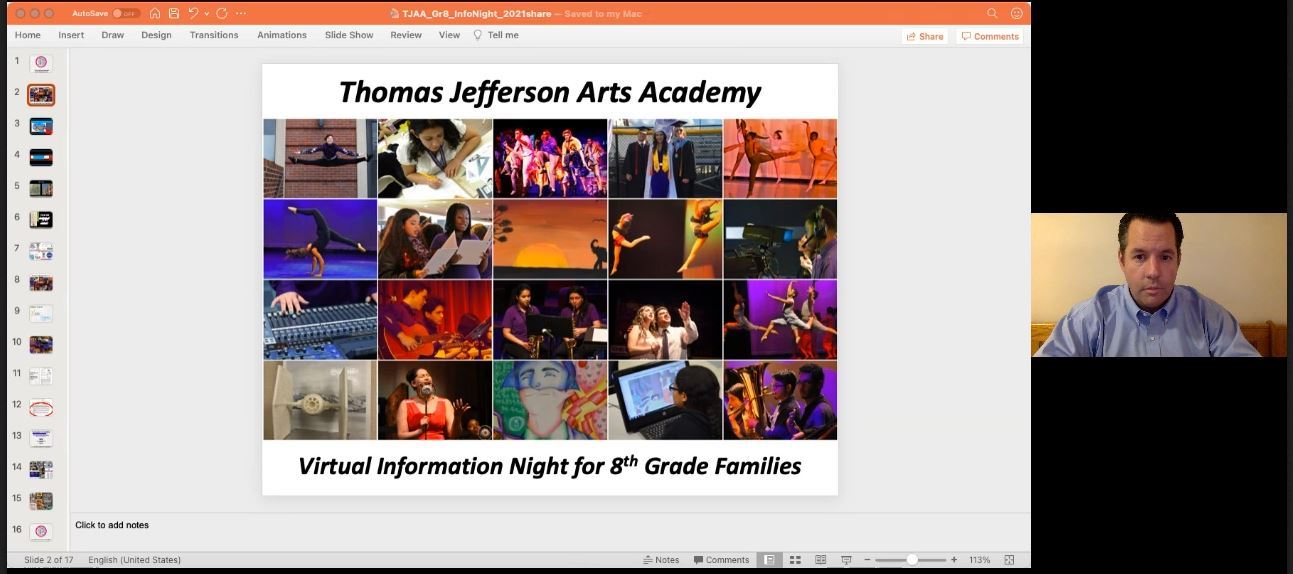The height and width of the screenshot is (574, 1293).
Task: Select slide 7 thumbnail
Action: click(x=41, y=251)
